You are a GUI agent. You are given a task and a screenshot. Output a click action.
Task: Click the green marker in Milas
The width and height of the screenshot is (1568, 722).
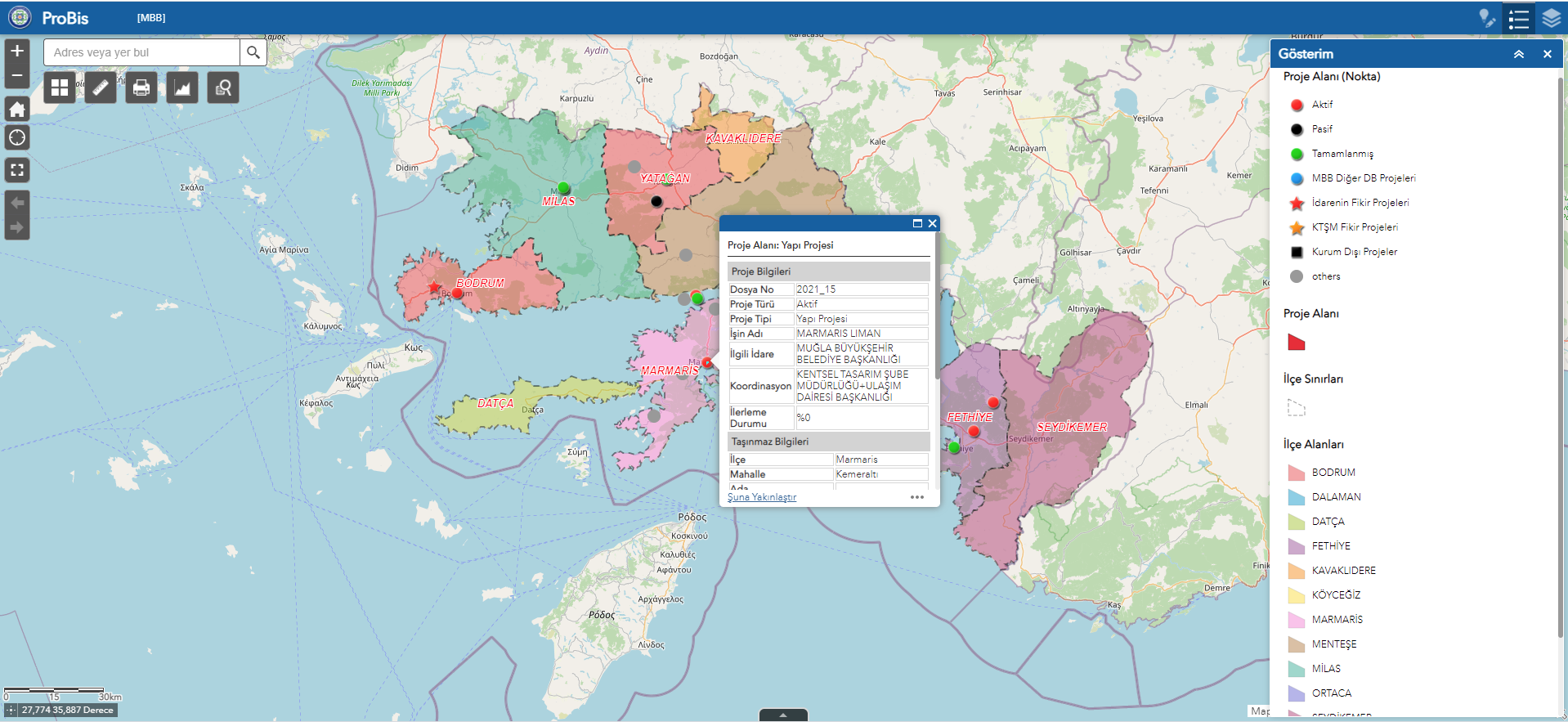pos(563,188)
